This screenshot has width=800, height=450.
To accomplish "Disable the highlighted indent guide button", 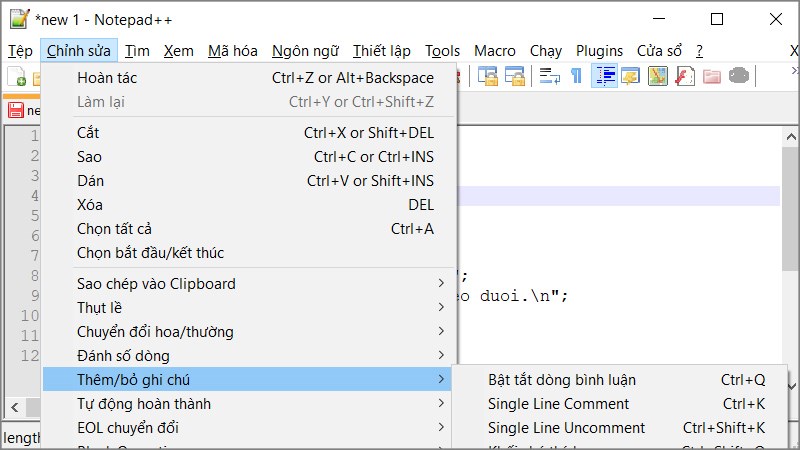I will click(604, 76).
